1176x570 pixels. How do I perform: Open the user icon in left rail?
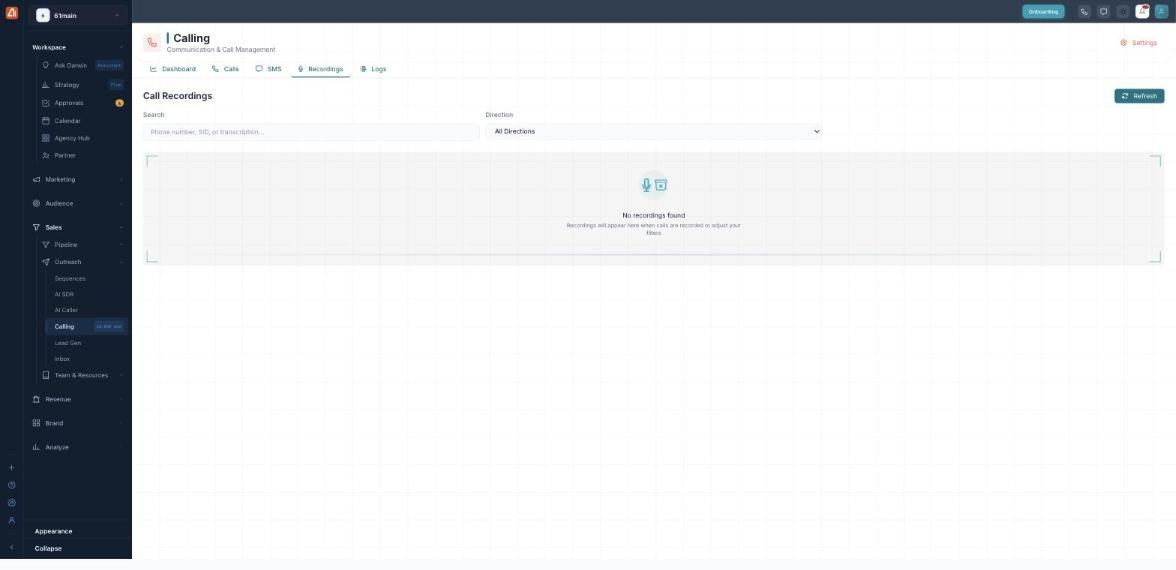[11, 520]
